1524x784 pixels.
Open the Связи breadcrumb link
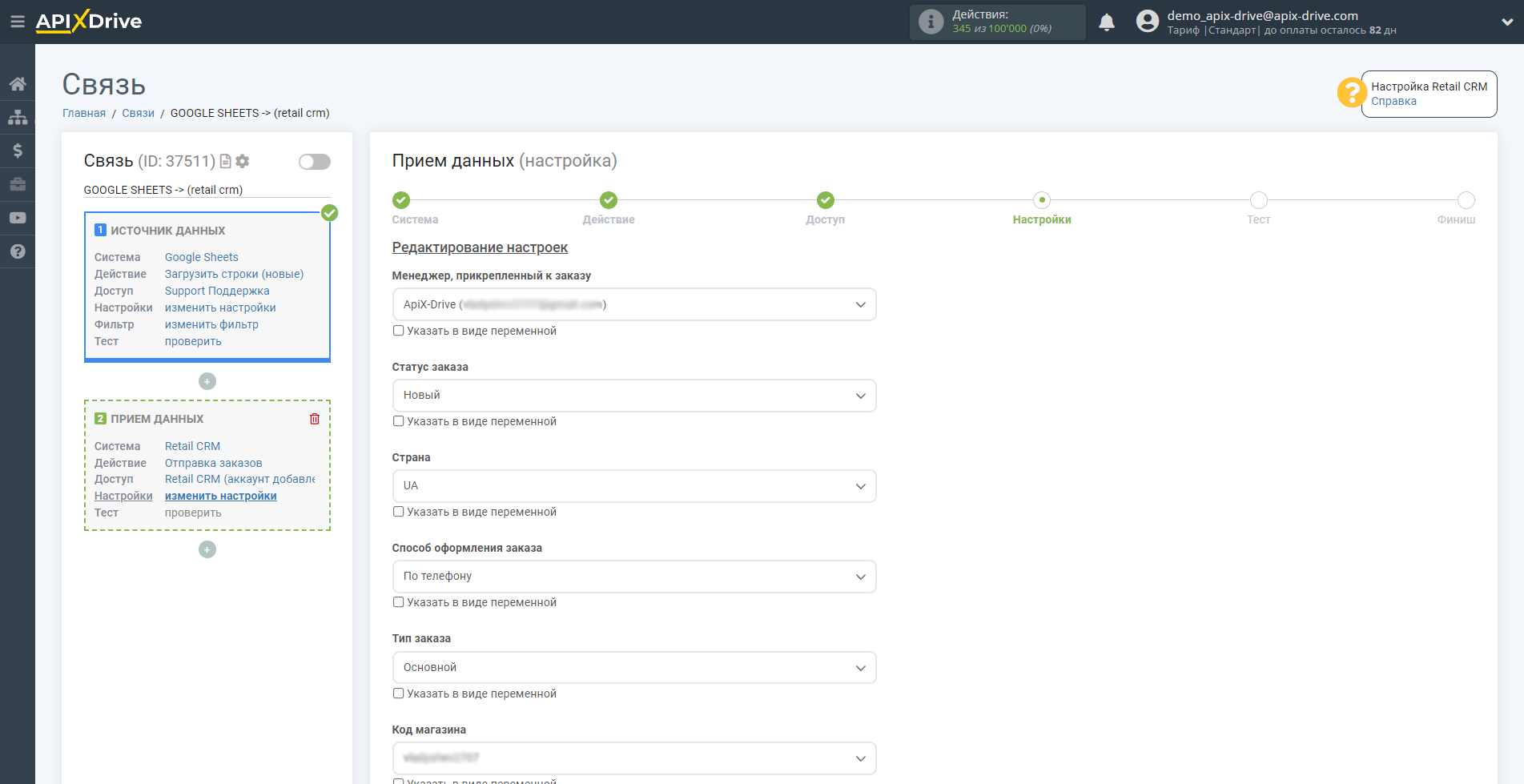[x=138, y=113]
